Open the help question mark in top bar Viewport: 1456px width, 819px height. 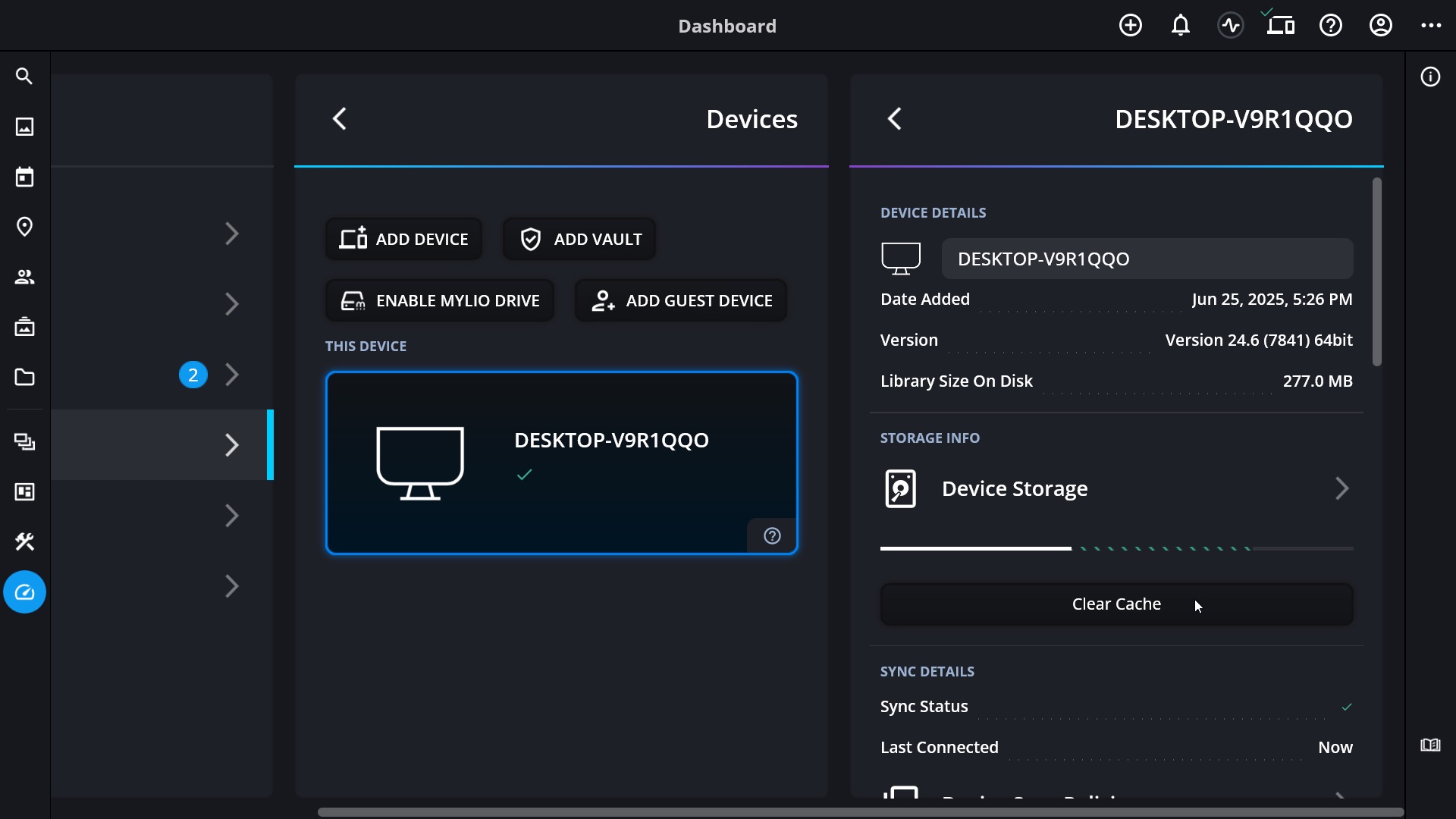(1331, 26)
